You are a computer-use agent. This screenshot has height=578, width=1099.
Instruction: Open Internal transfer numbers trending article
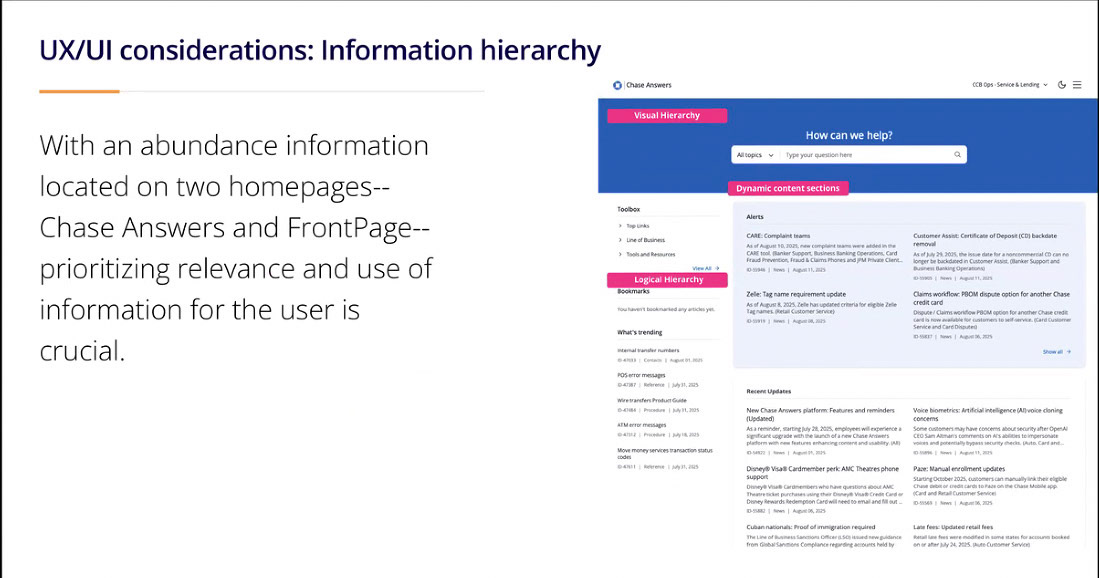[648, 350]
